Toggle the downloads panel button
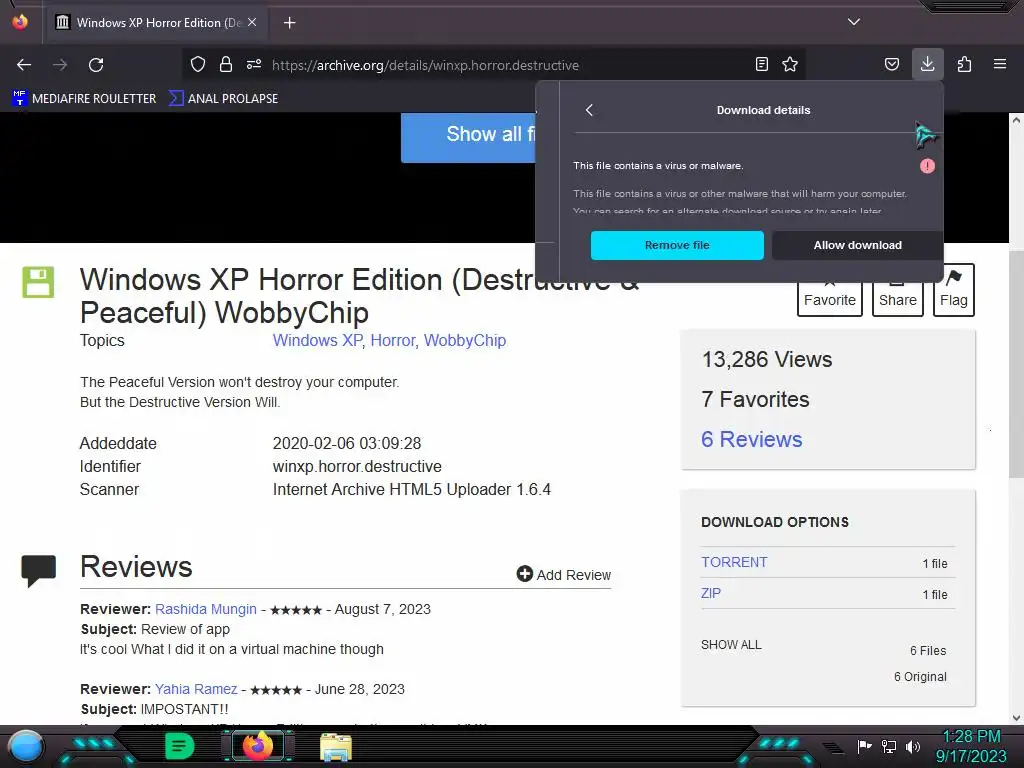 click(x=927, y=64)
